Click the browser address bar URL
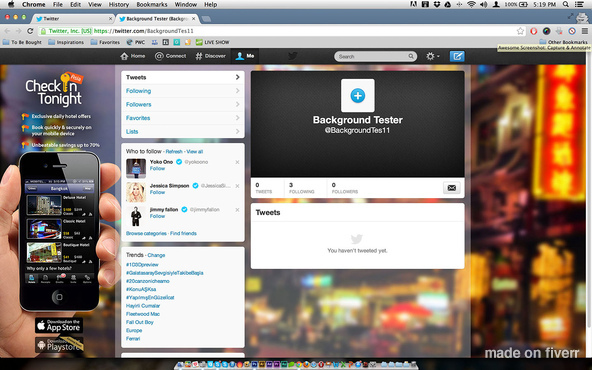 (143, 31)
